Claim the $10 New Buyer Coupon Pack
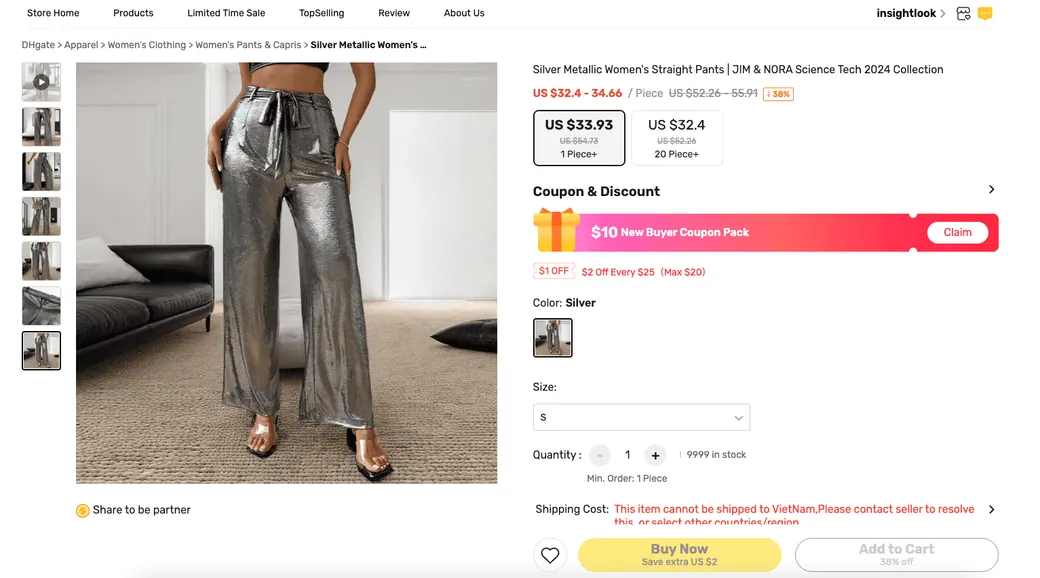 tap(957, 232)
